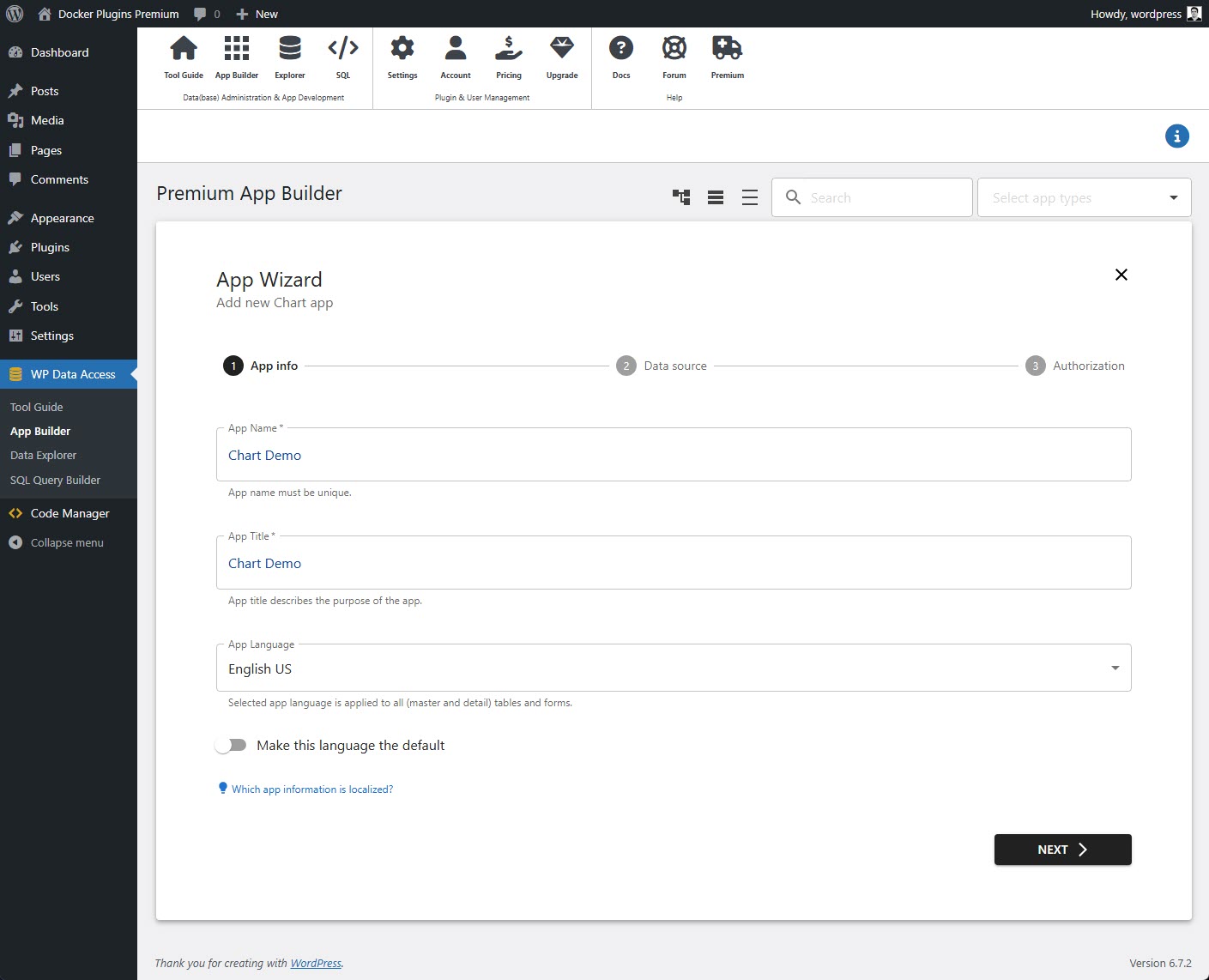Select the Authorization wizard step
The height and width of the screenshot is (980, 1209).
coord(1075,366)
